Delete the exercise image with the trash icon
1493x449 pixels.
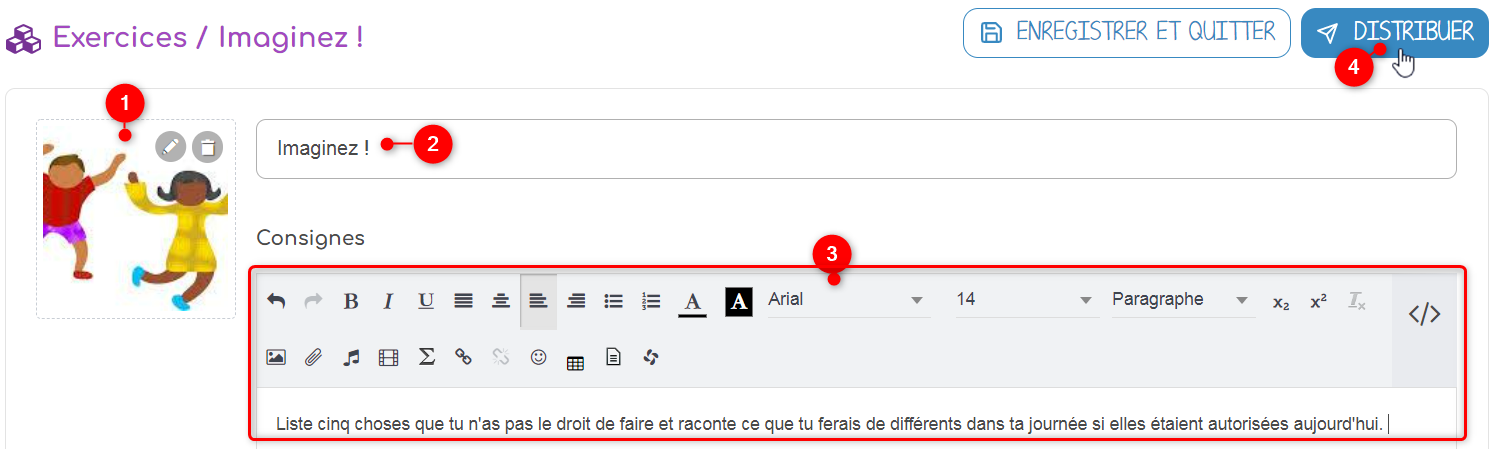click(207, 147)
